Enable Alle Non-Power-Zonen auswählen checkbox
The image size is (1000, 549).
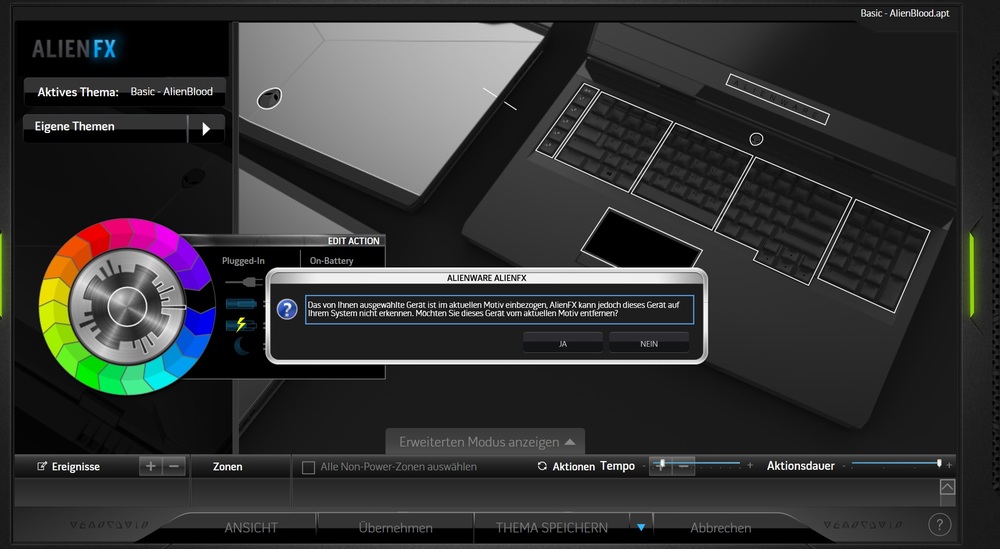pyautogui.click(x=309, y=467)
